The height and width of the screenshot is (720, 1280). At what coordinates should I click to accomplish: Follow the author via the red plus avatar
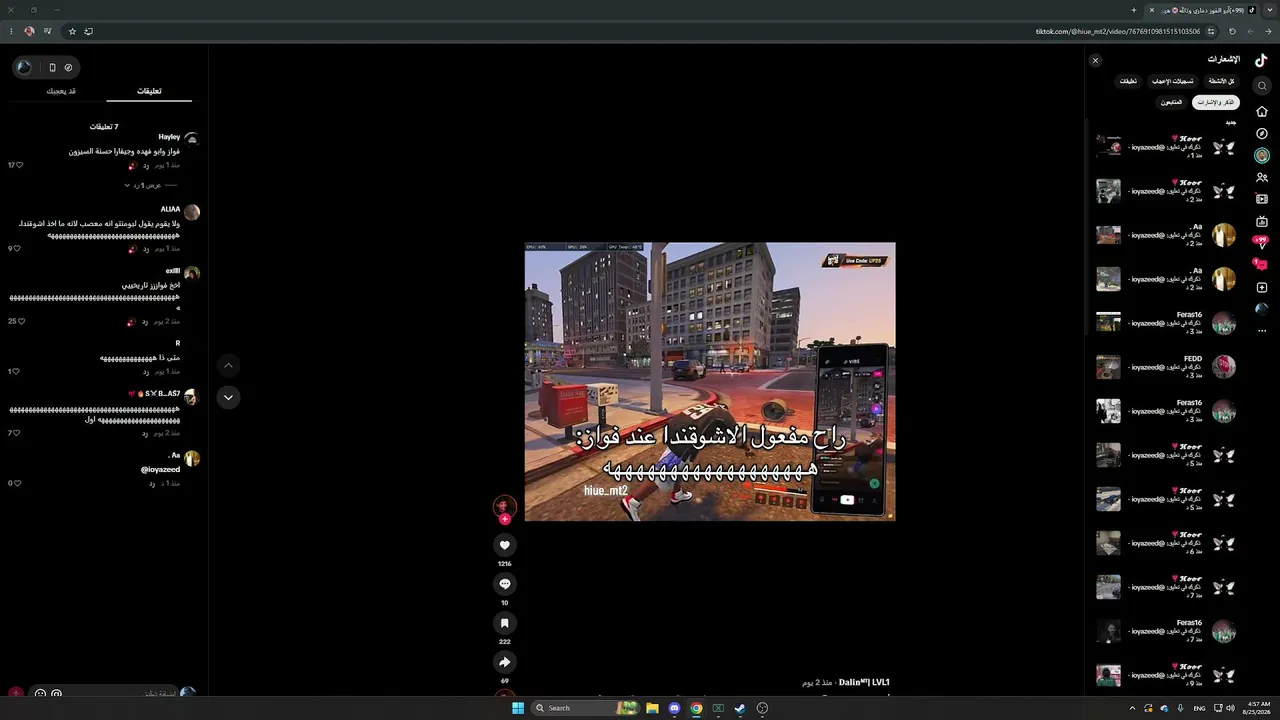click(x=504, y=519)
